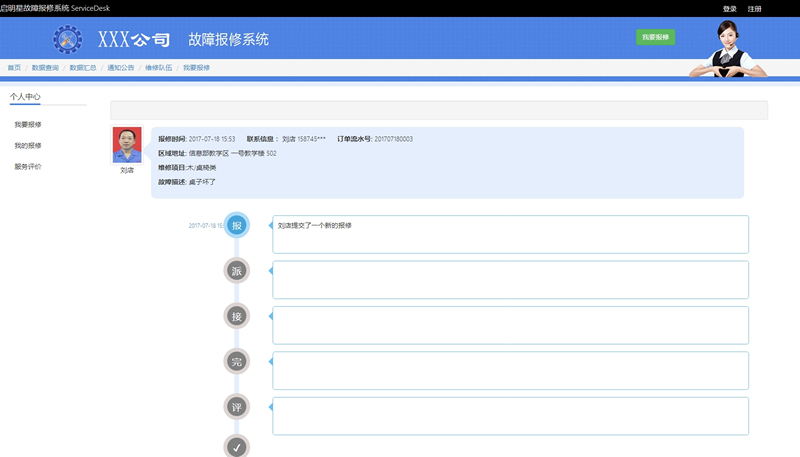Click the 注册 register link

coord(755,9)
